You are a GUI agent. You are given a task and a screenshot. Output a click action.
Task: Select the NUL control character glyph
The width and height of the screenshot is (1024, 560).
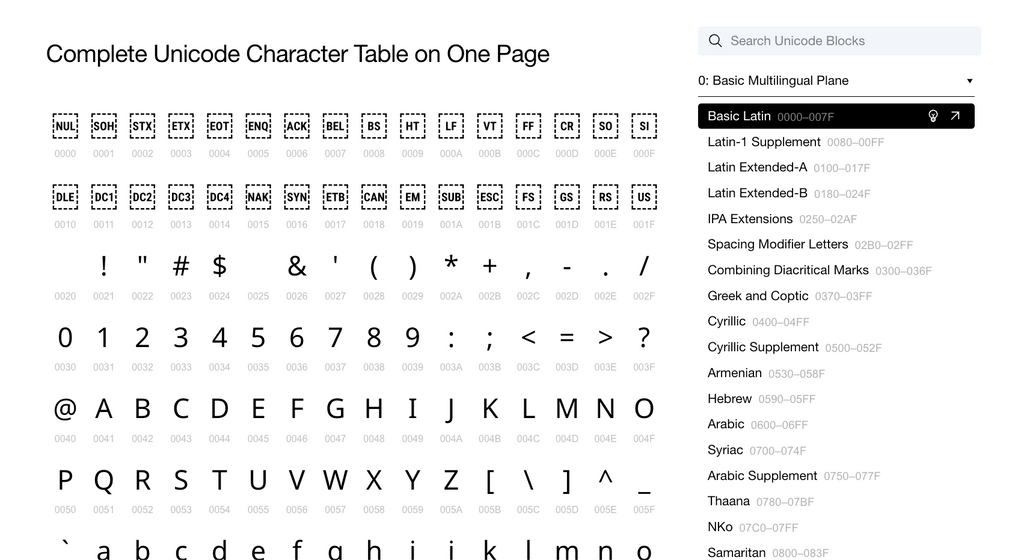click(65, 126)
